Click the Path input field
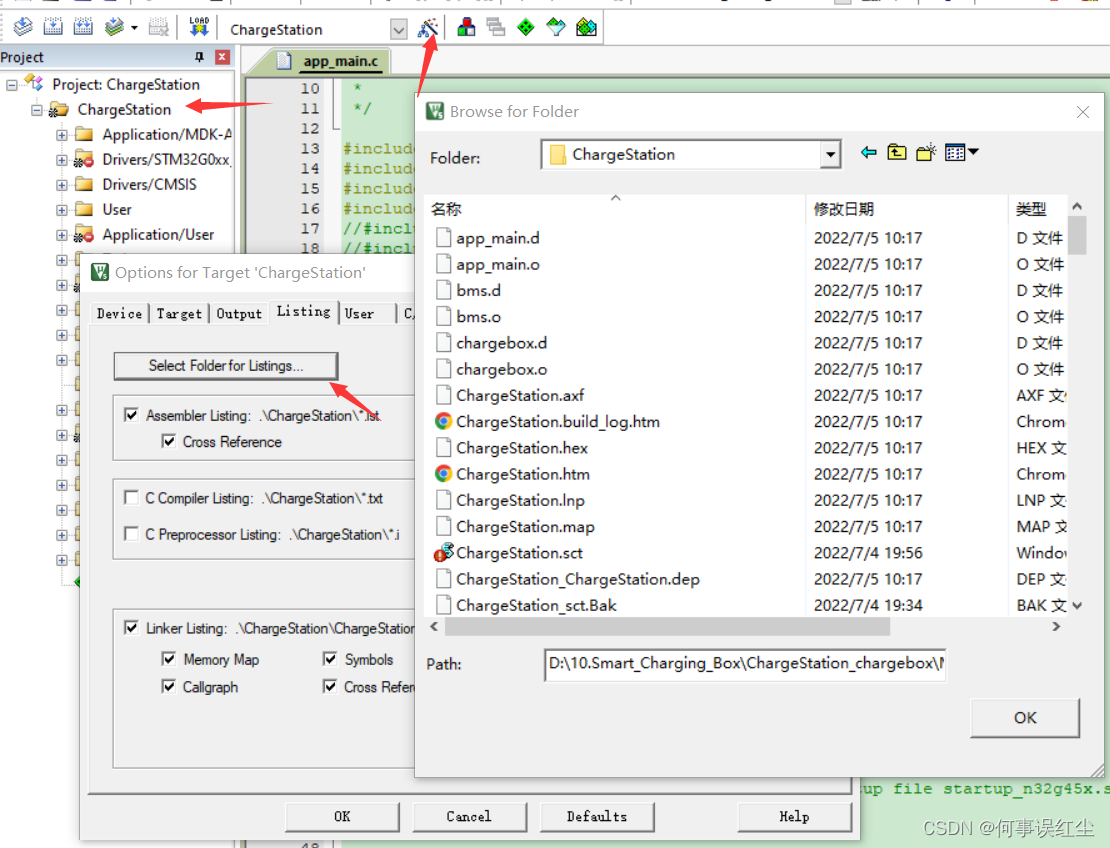This screenshot has width=1110, height=848. pos(745,664)
